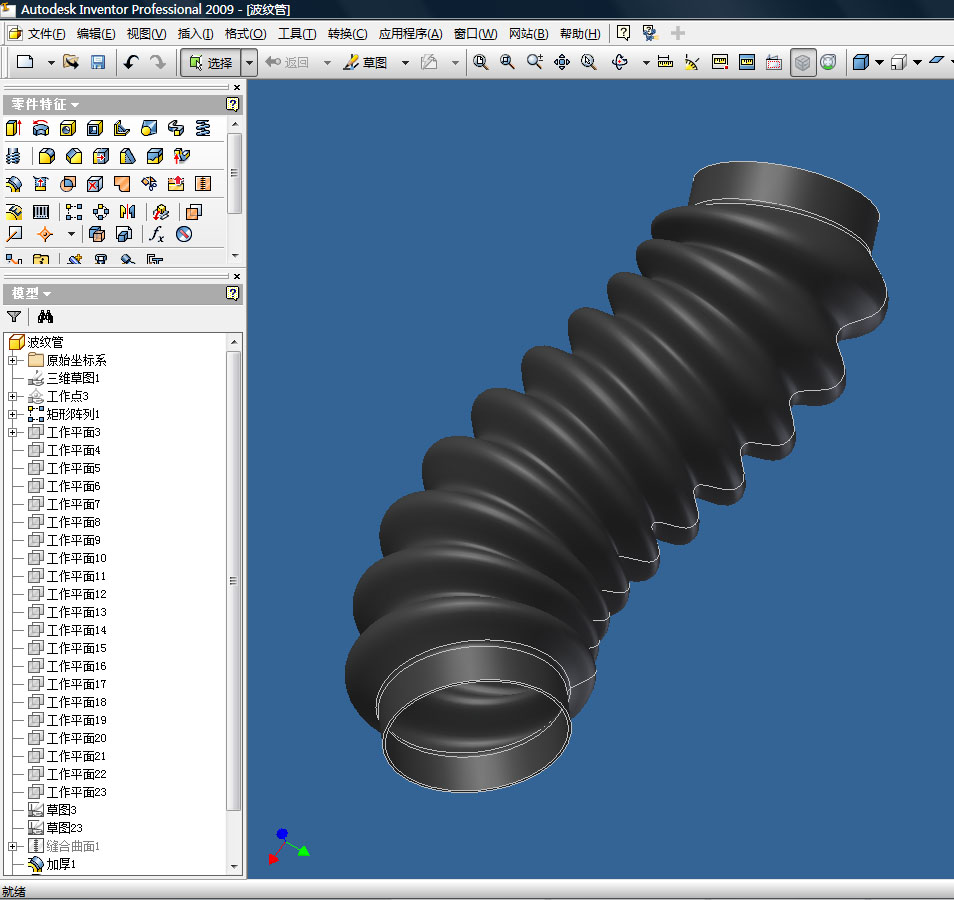The width and height of the screenshot is (954, 900).
Task: Select the Loft feature tool
Action: click(149, 128)
